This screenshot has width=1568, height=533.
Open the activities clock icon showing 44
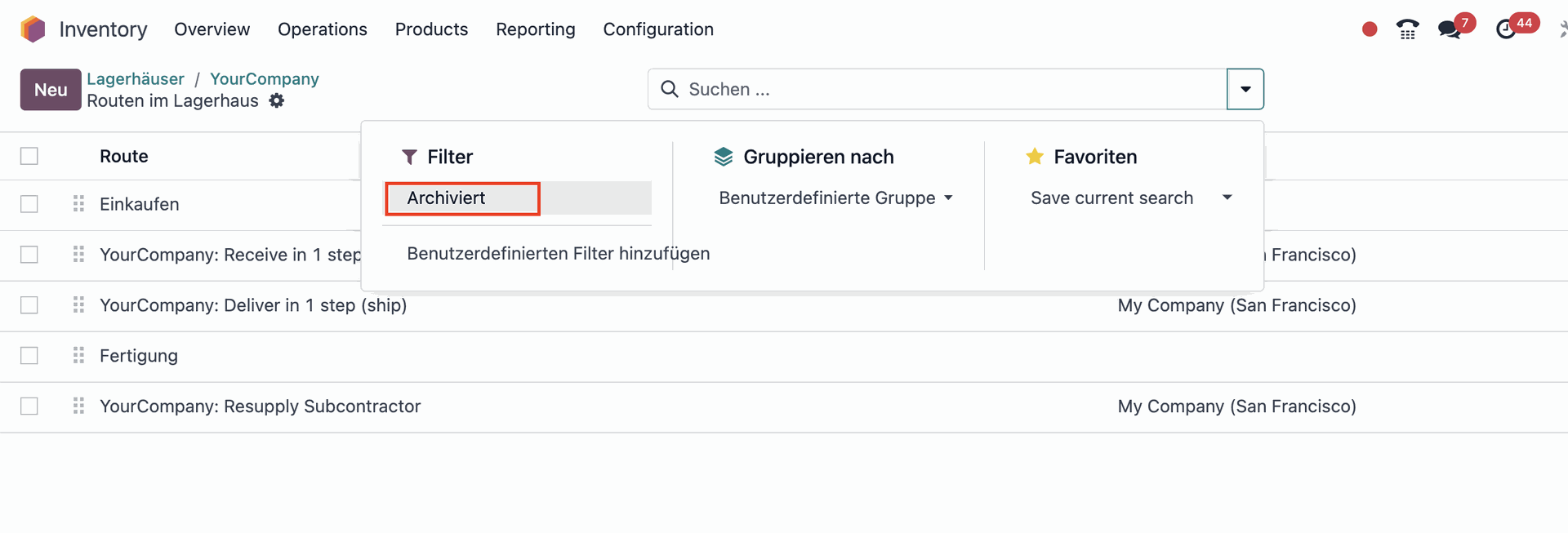point(1507,27)
